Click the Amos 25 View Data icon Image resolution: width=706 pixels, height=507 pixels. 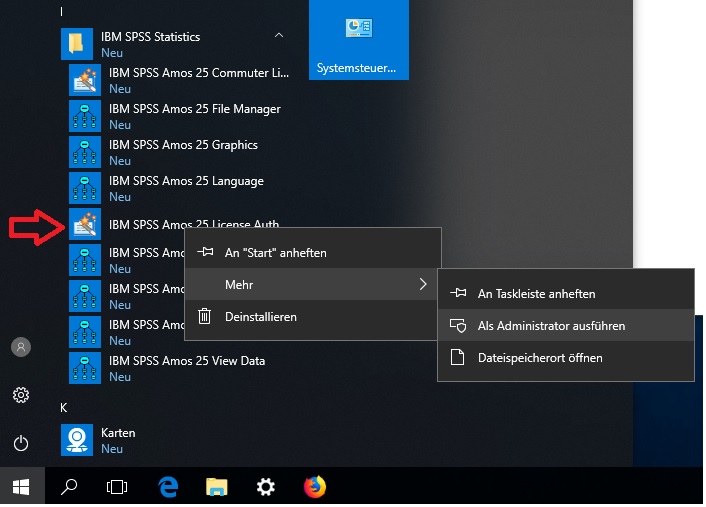pos(85,368)
